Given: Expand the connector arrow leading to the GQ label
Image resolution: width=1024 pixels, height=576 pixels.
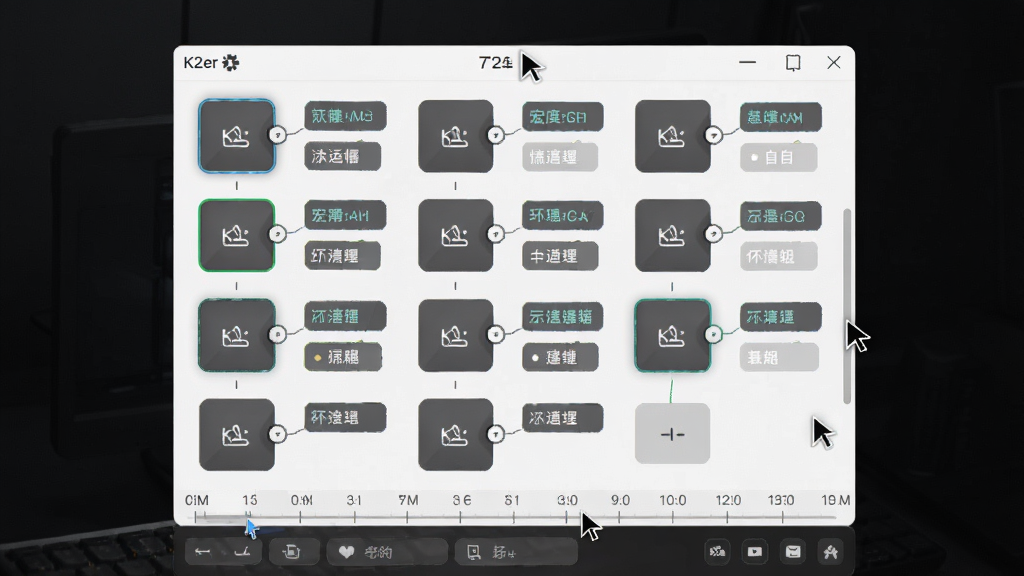Looking at the screenshot, I should 713,233.
